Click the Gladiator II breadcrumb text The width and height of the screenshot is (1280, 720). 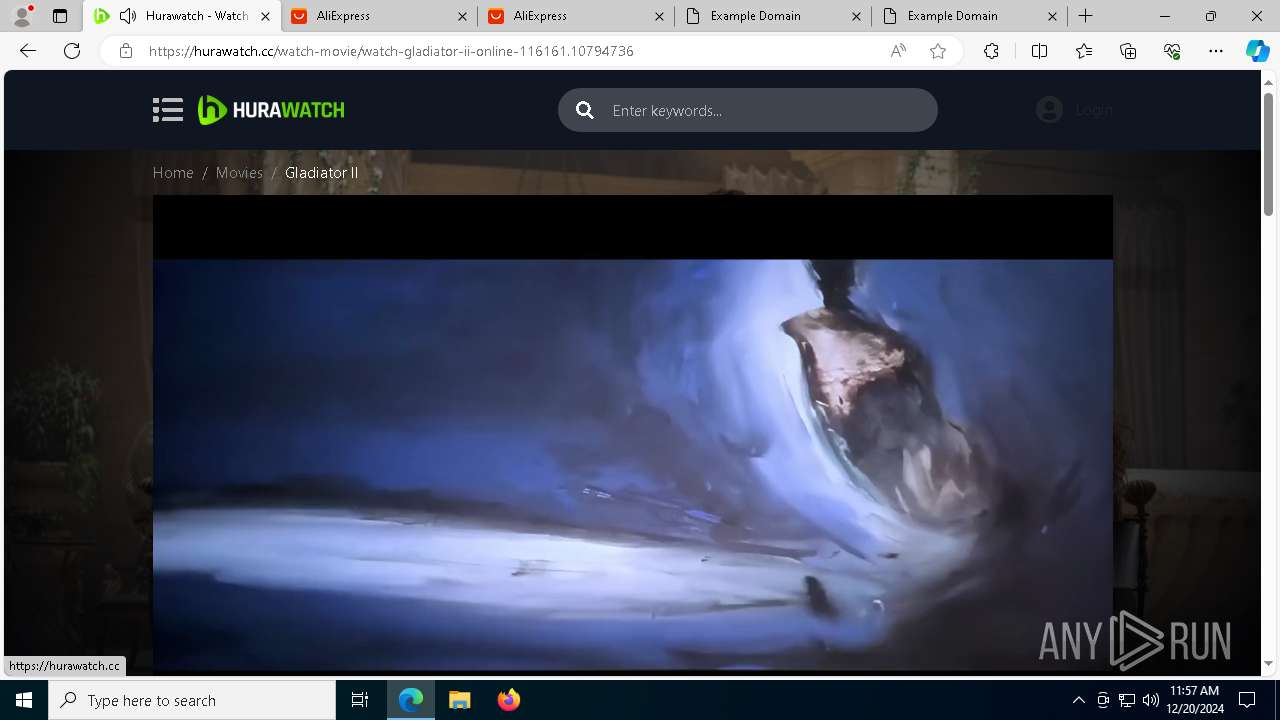pyautogui.click(x=321, y=173)
